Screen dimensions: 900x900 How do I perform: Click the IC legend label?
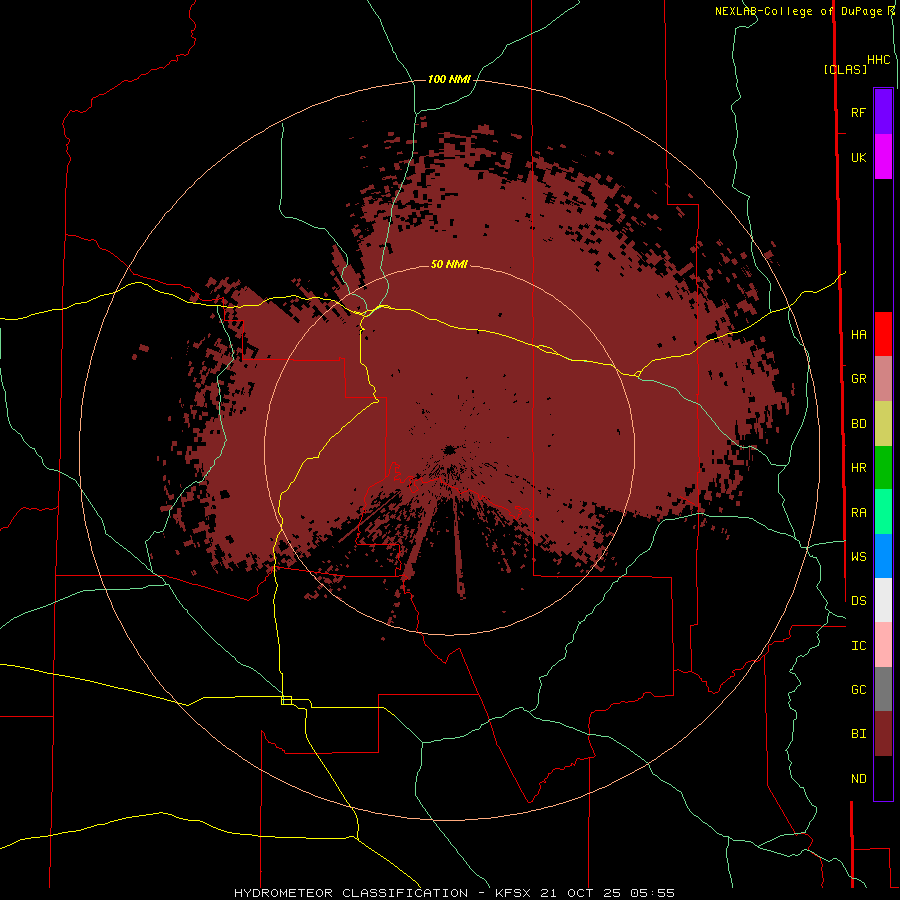[x=858, y=646]
